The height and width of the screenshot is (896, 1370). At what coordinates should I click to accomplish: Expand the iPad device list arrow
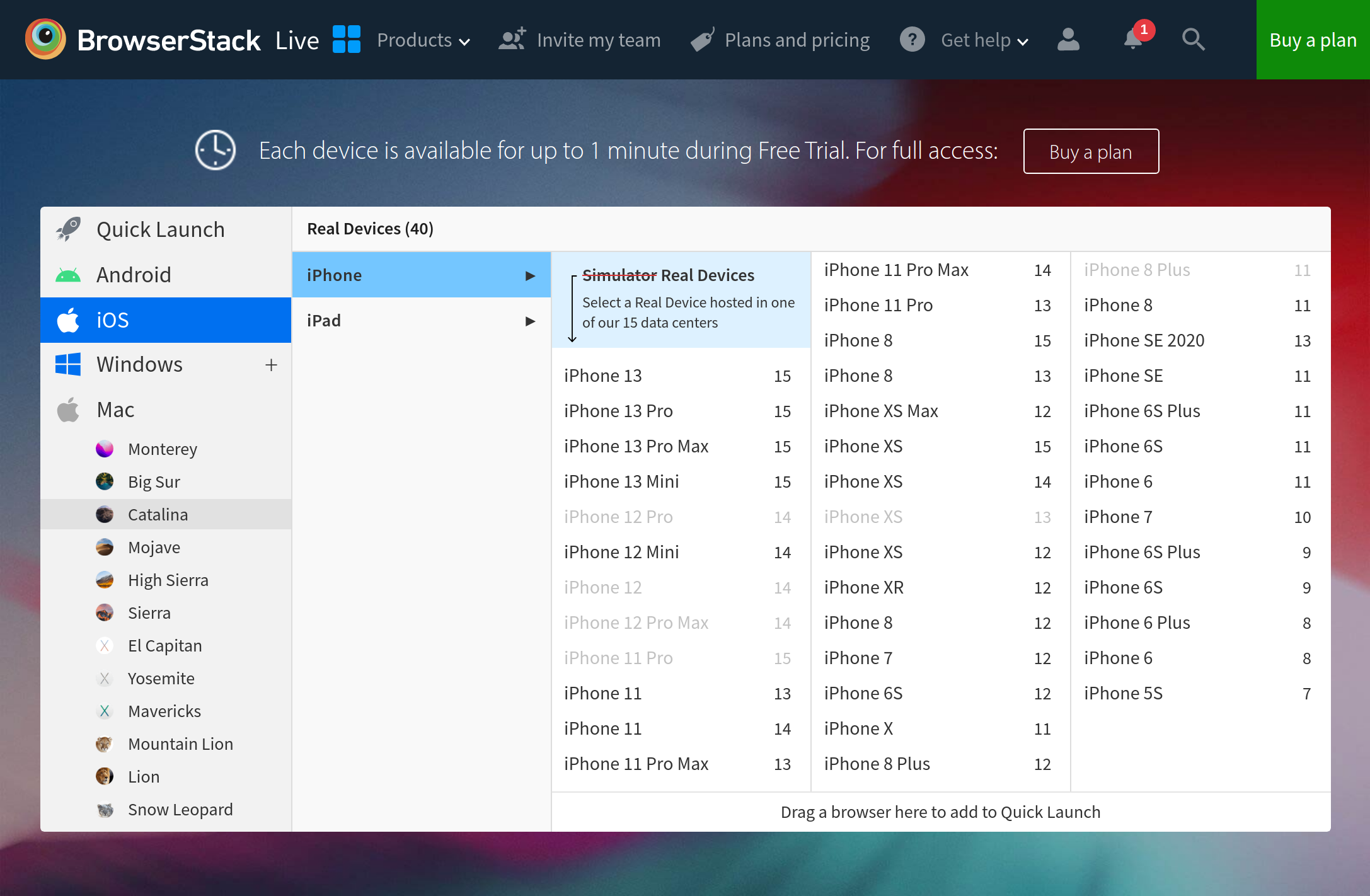[x=529, y=320]
